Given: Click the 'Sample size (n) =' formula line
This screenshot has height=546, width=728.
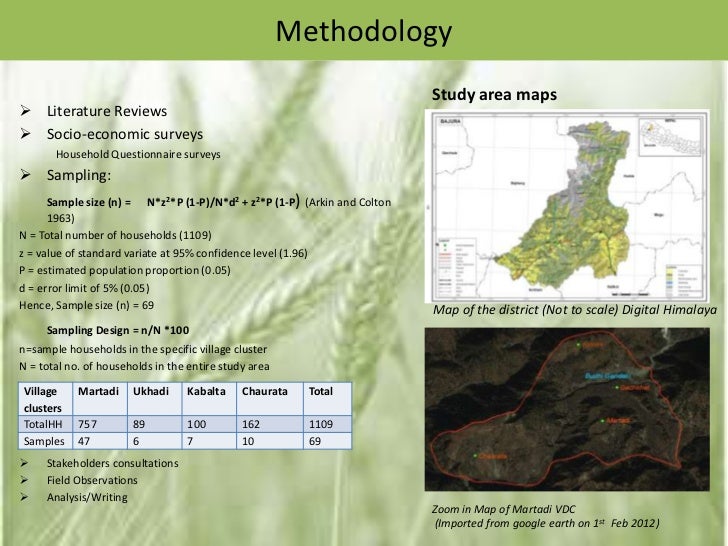Looking at the screenshot, I should 173,202.
